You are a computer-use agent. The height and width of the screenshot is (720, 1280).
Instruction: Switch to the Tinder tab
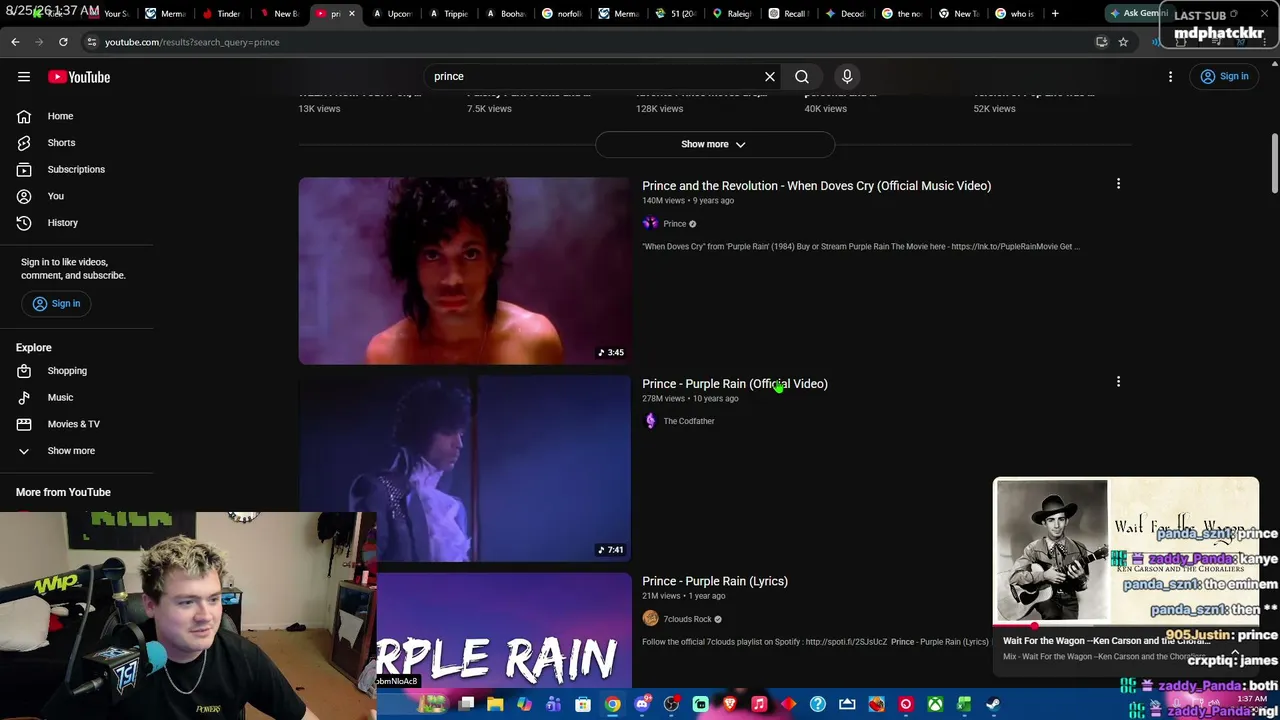[x=222, y=14]
